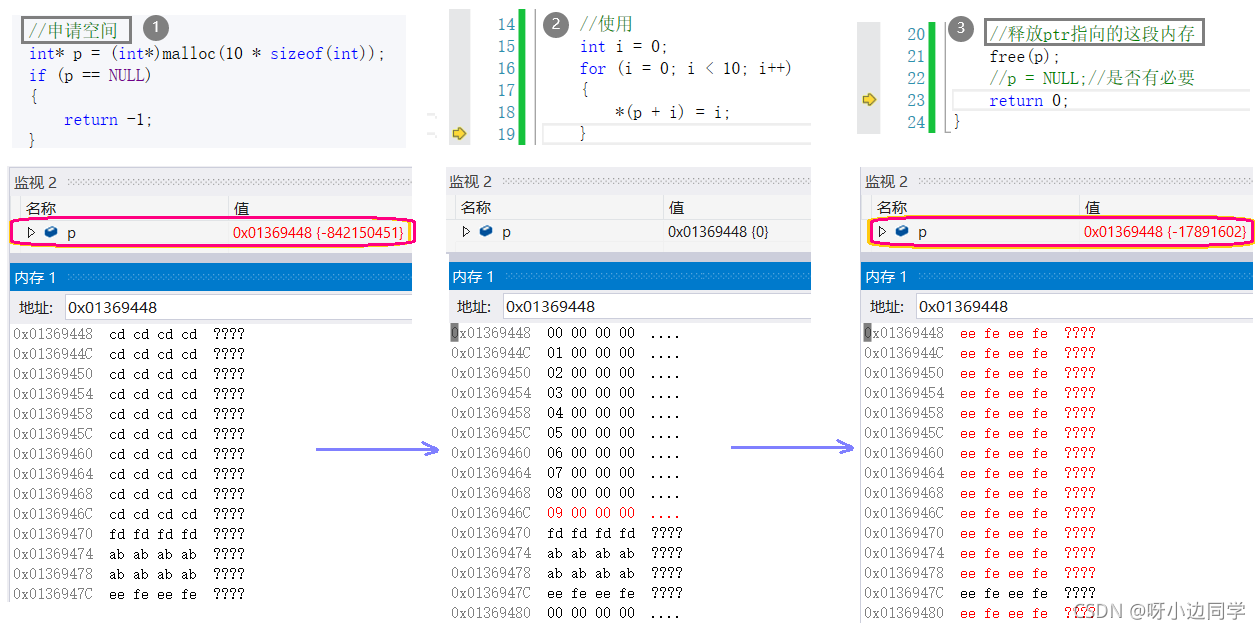
Task: Click the cube icon beside p {0}
Action: 486,232
